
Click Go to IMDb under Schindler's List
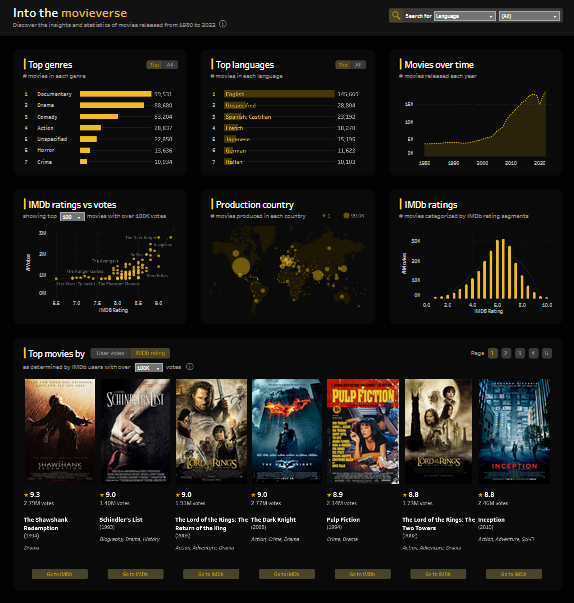135,574
